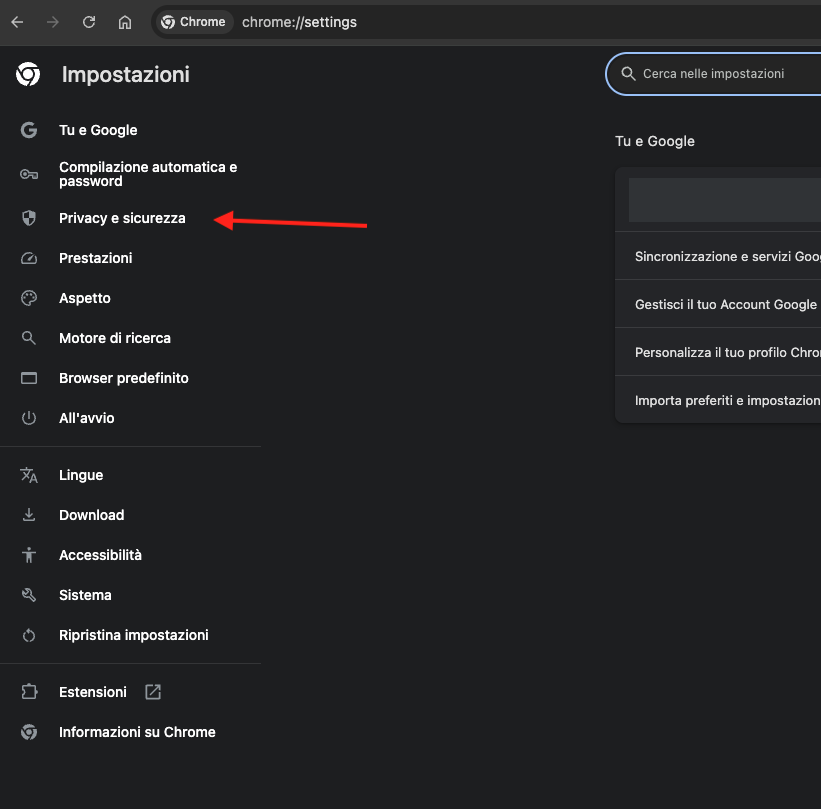Click the Ripristina impostazioni reset icon
This screenshot has width=821, height=809.
(29, 635)
